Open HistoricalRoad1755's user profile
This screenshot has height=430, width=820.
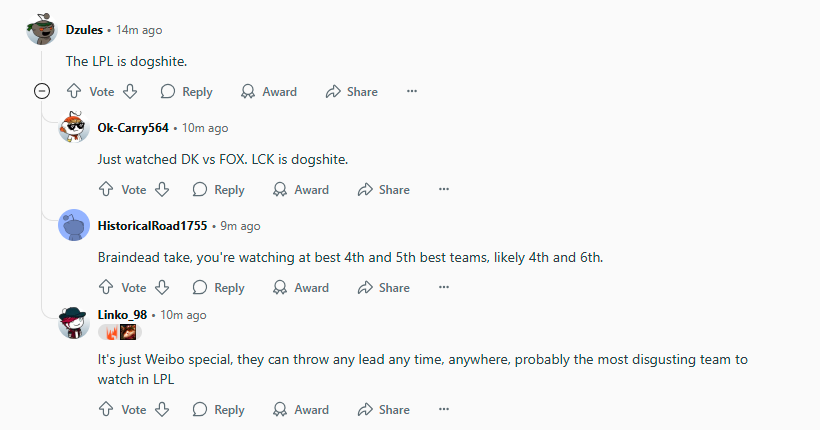tap(152, 226)
